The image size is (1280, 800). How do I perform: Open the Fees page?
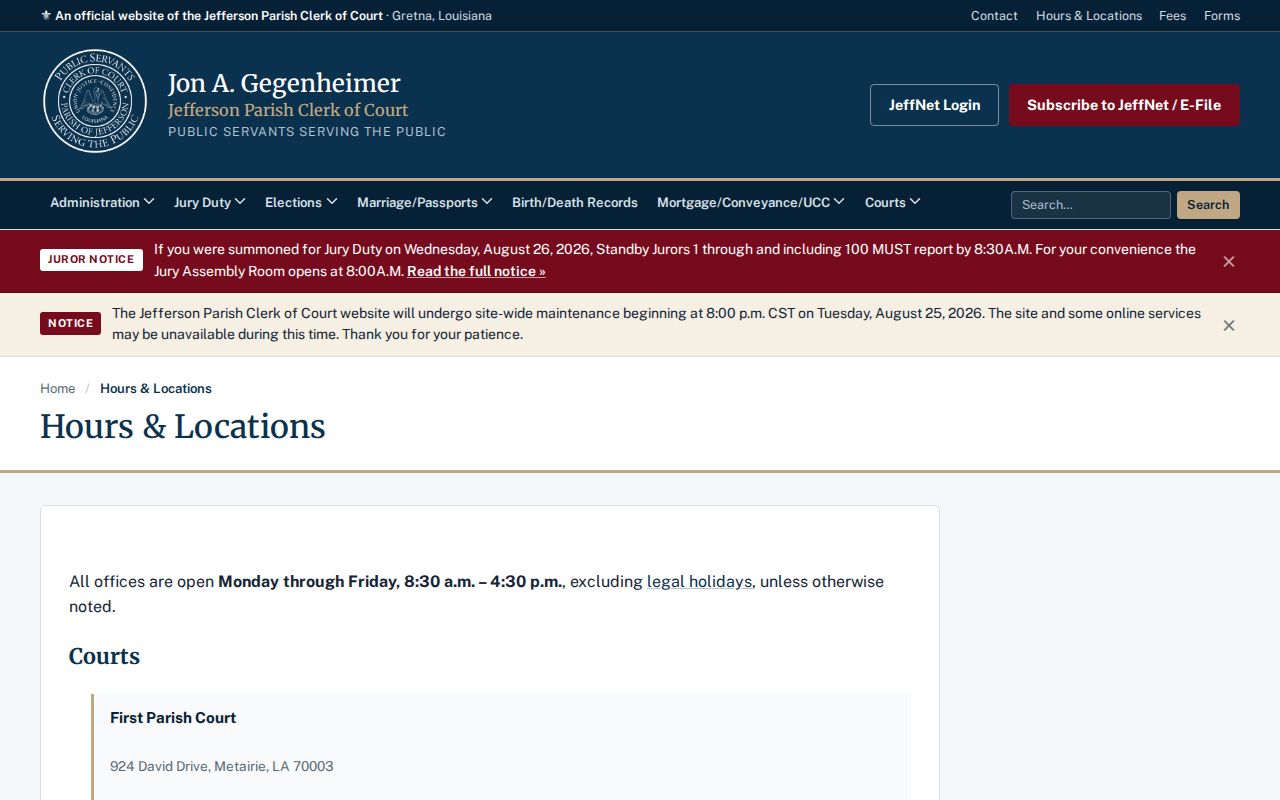point(1173,16)
